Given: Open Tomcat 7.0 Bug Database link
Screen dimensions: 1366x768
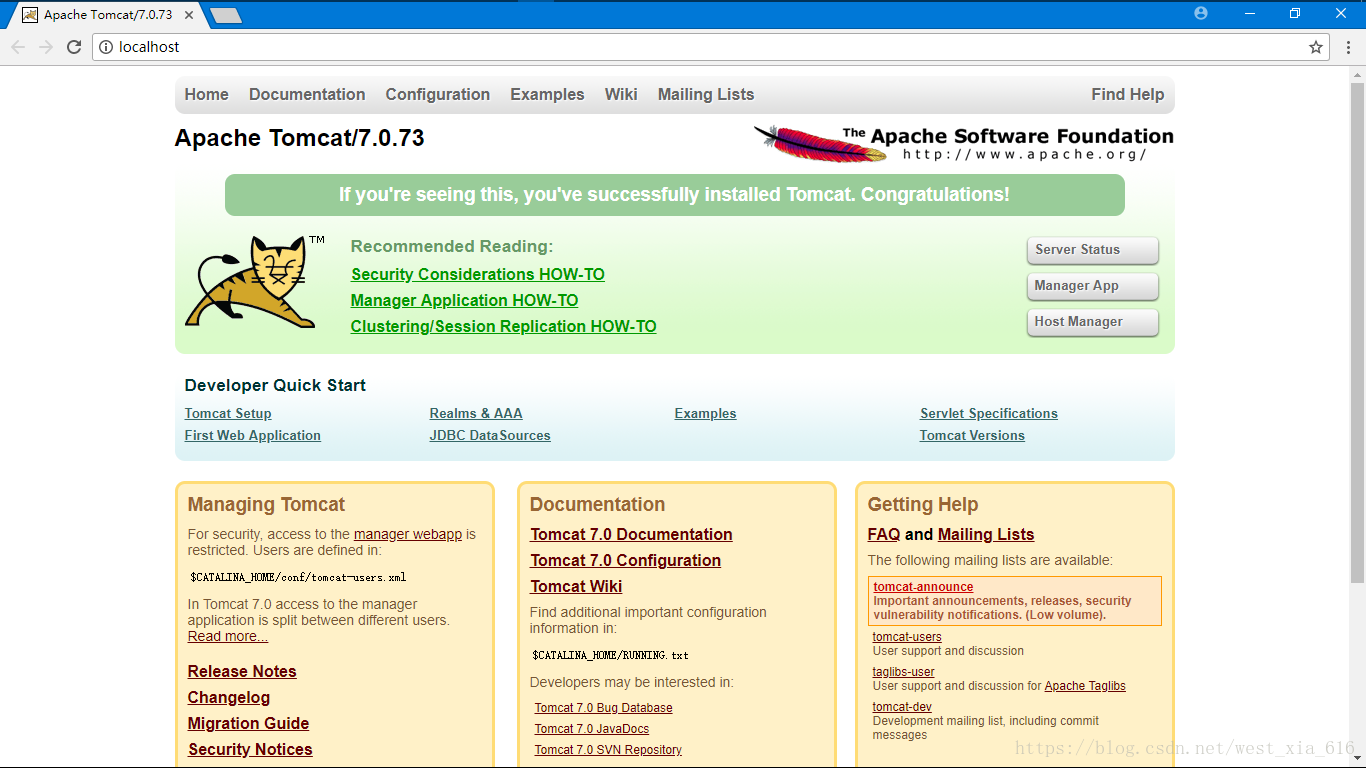Looking at the screenshot, I should click(x=604, y=708).
